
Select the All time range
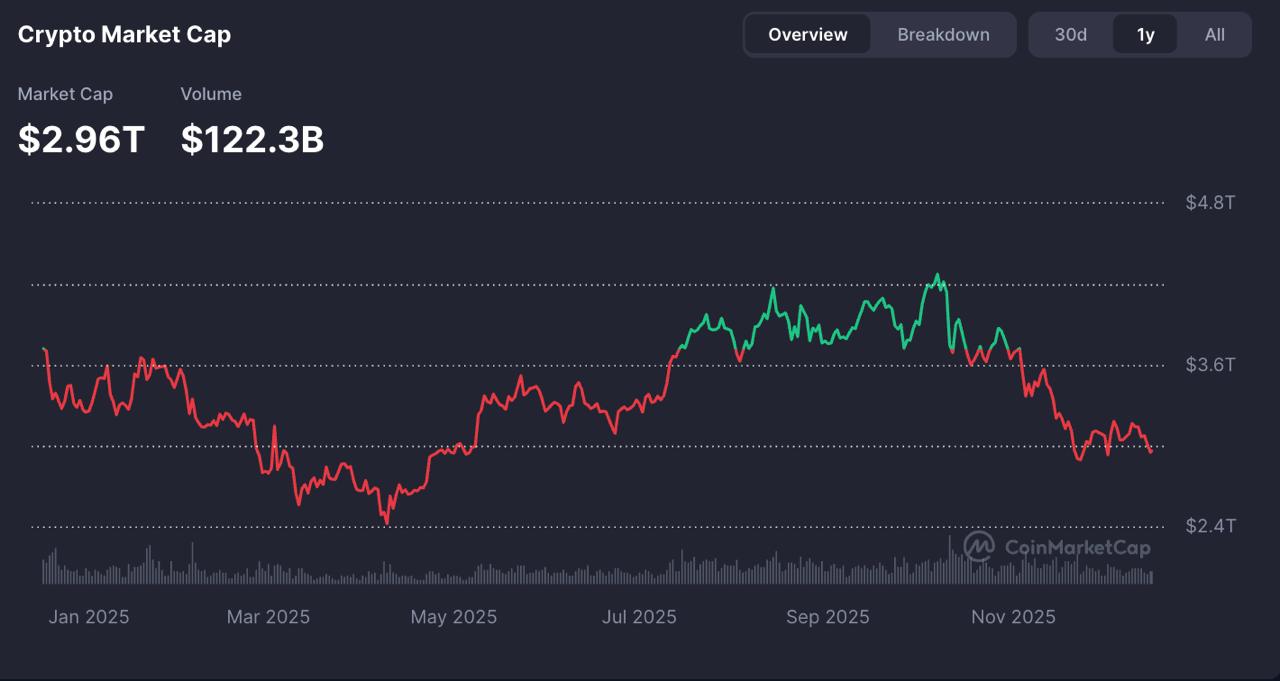coord(1214,35)
